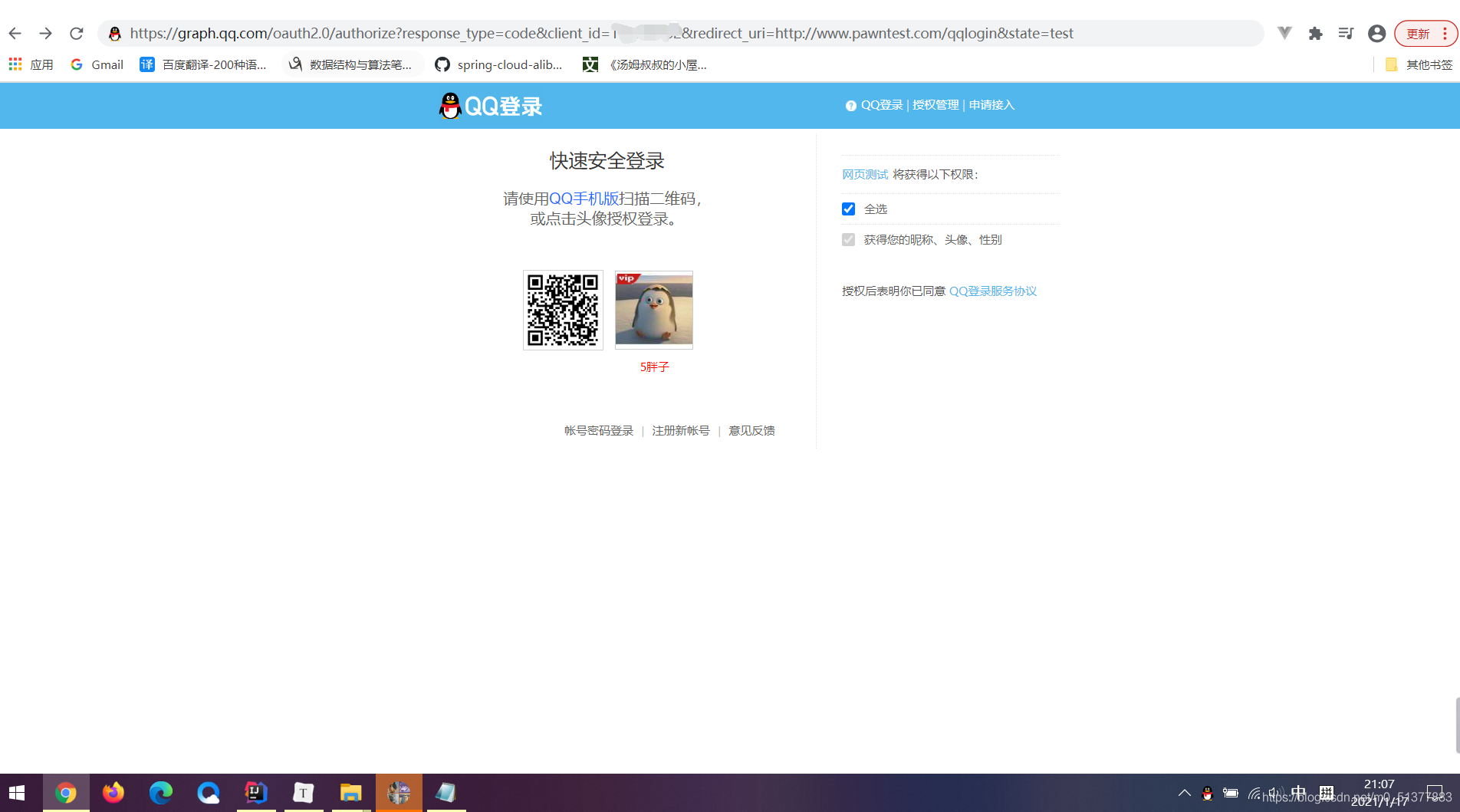1460x812 pixels.
Task: Go back to the previous page
Action: point(15,33)
